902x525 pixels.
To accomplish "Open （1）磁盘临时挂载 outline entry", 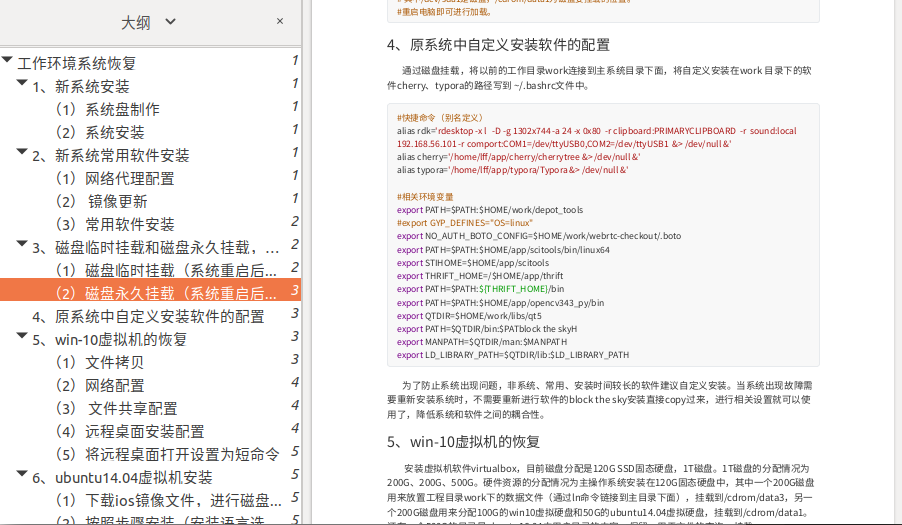I will coord(166,270).
